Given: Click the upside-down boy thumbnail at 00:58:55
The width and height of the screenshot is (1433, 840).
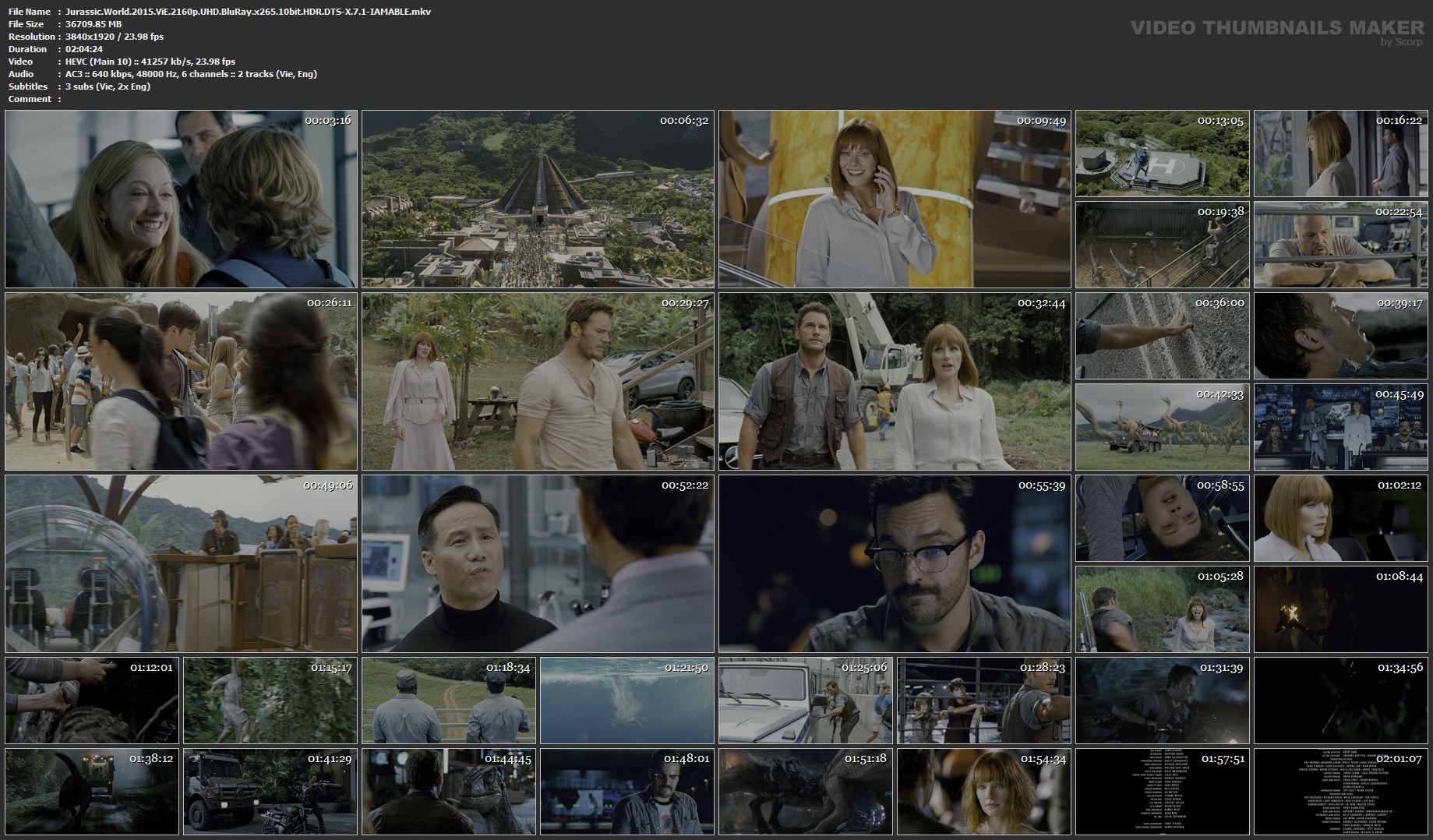Looking at the screenshot, I should pyautogui.click(x=1163, y=518).
